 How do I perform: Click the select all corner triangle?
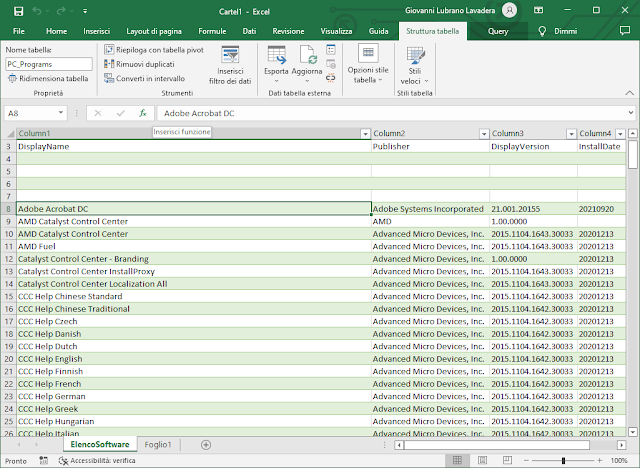coord(9,133)
